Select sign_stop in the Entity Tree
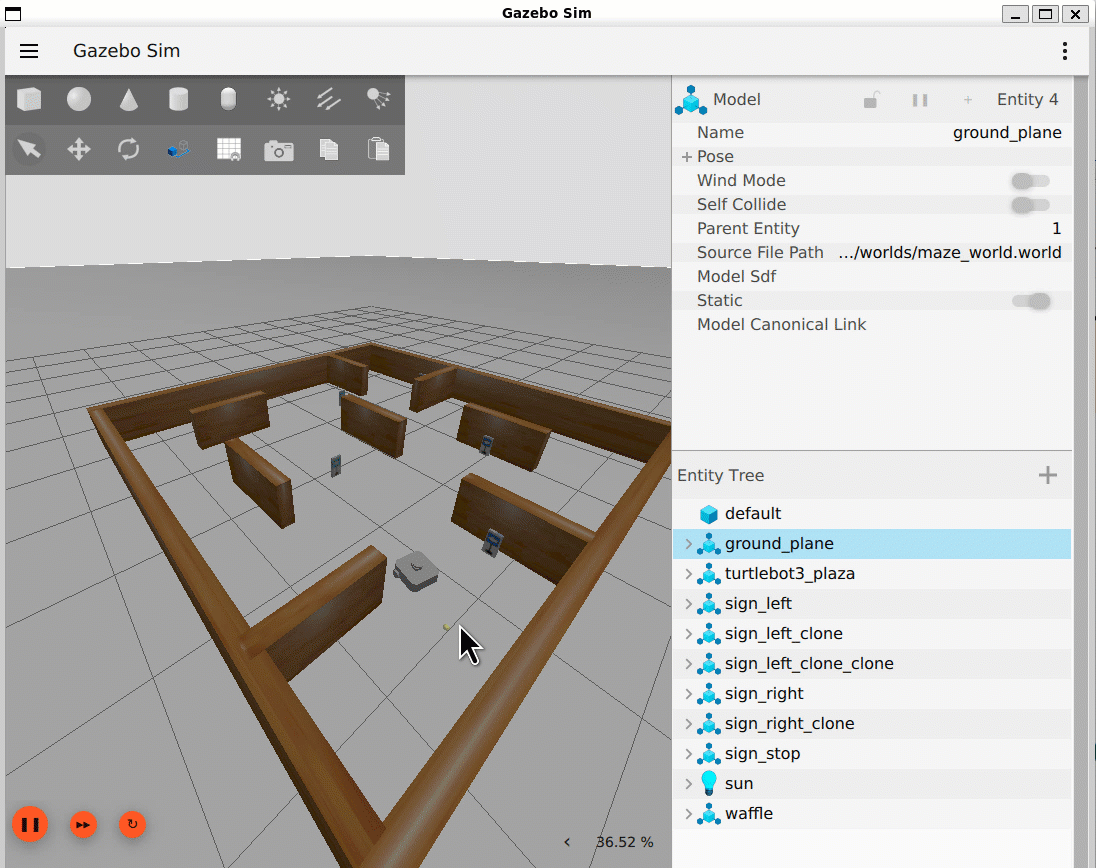 [762, 754]
